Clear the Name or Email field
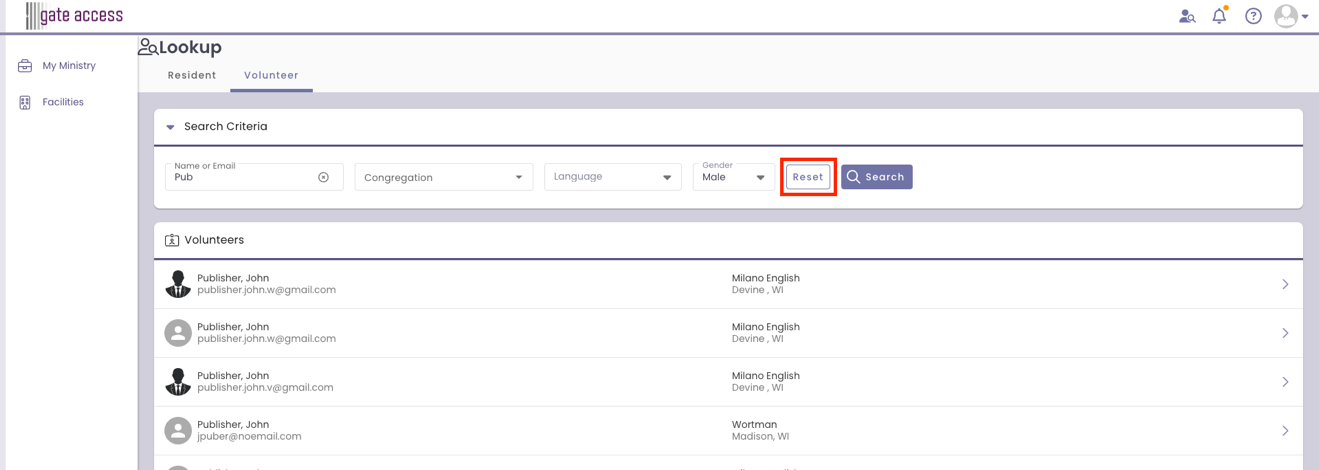1319x470 pixels. 323,177
